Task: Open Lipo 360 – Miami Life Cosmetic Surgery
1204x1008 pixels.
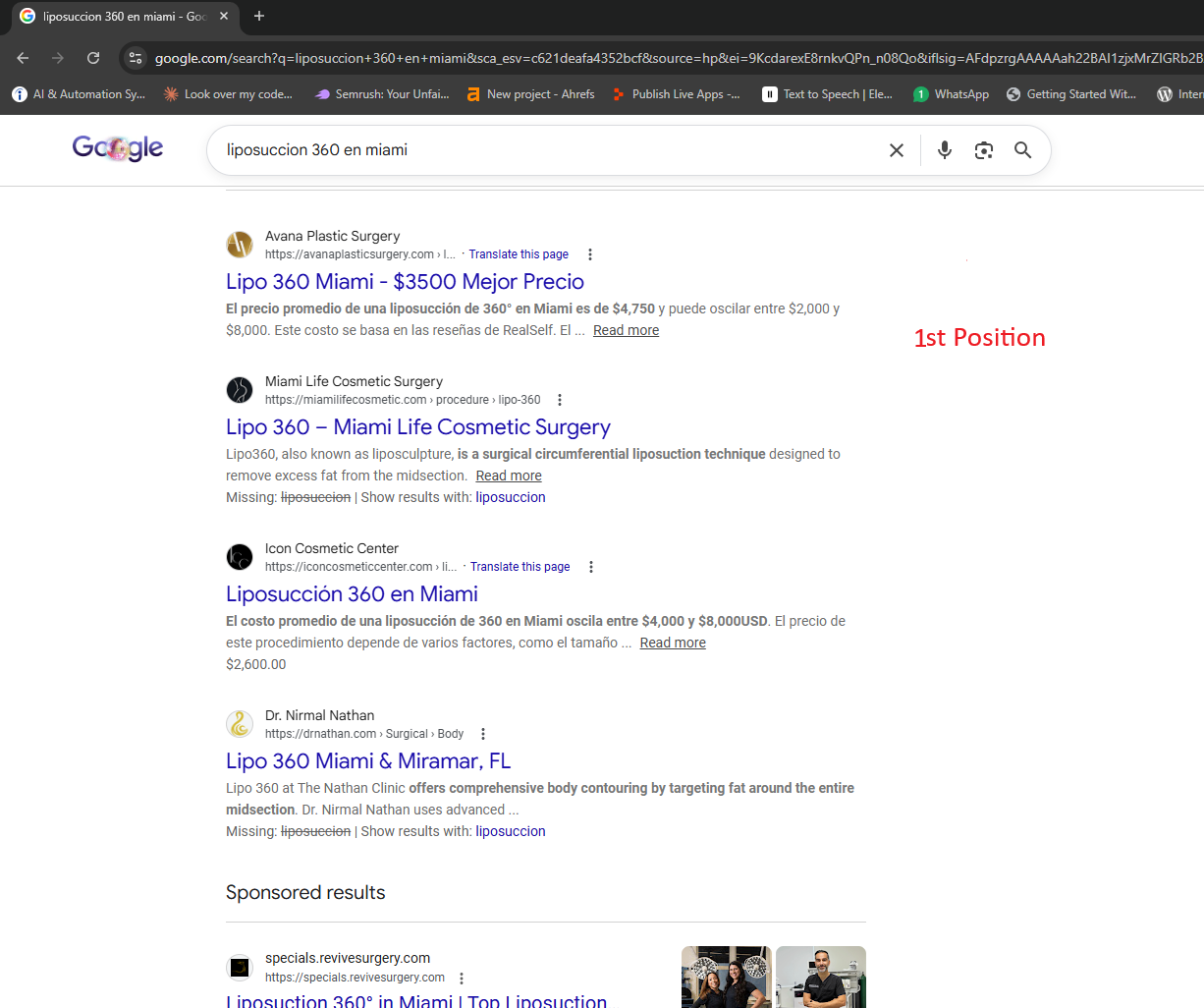Action: [418, 427]
